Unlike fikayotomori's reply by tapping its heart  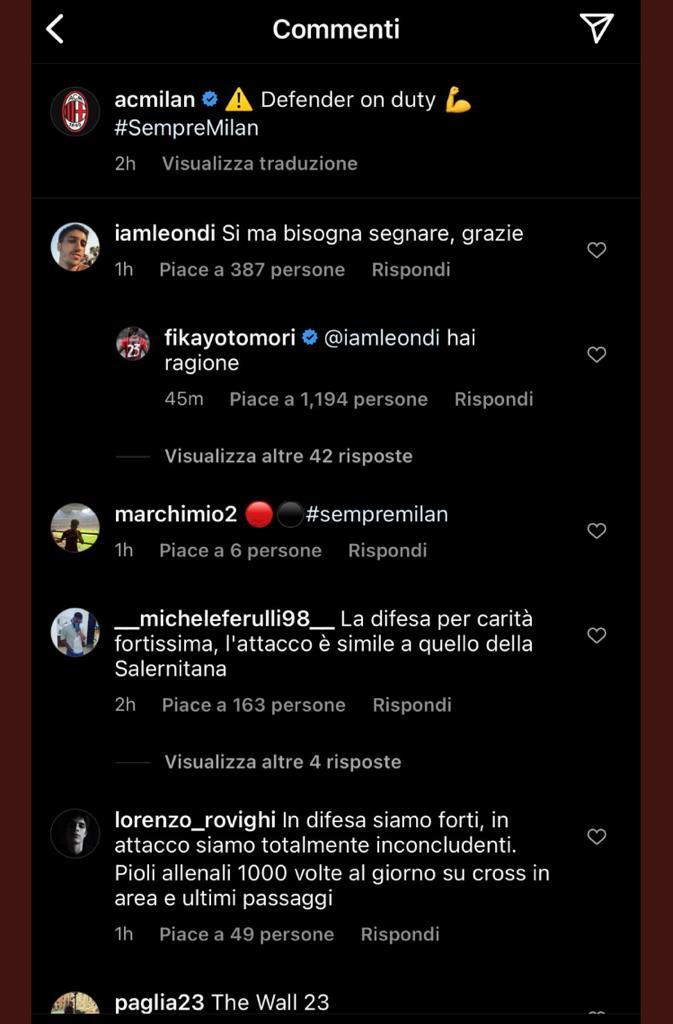[597, 354]
